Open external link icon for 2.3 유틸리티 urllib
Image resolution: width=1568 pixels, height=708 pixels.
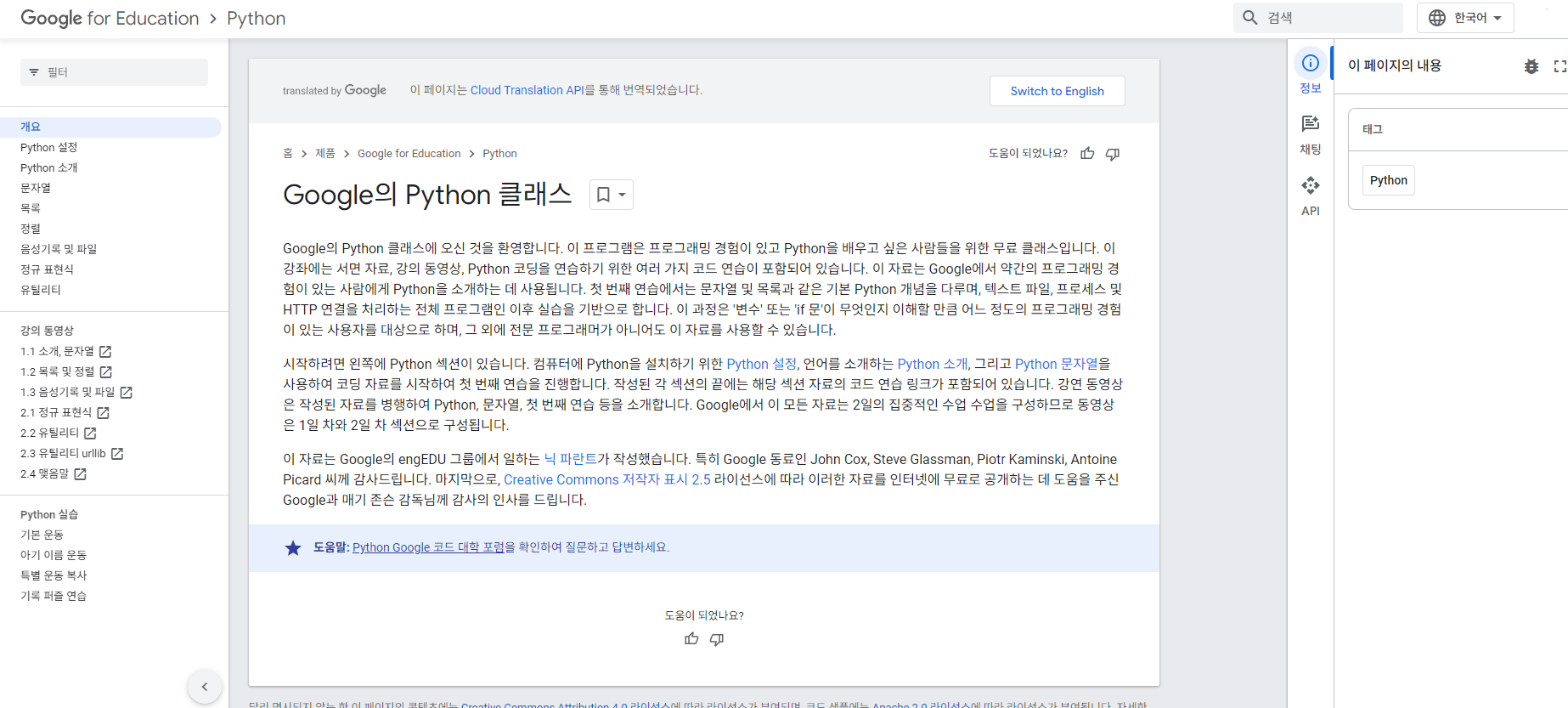(118, 454)
